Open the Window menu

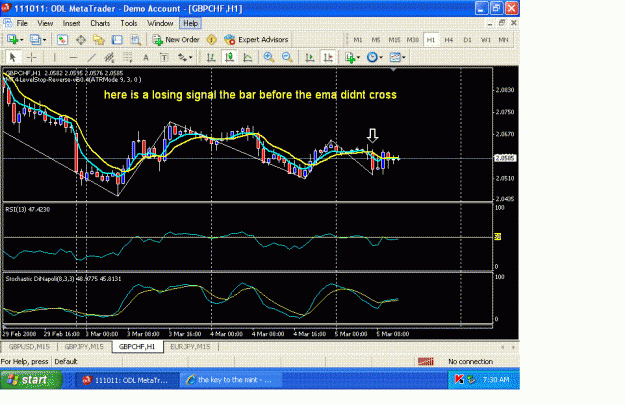(x=160, y=24)
